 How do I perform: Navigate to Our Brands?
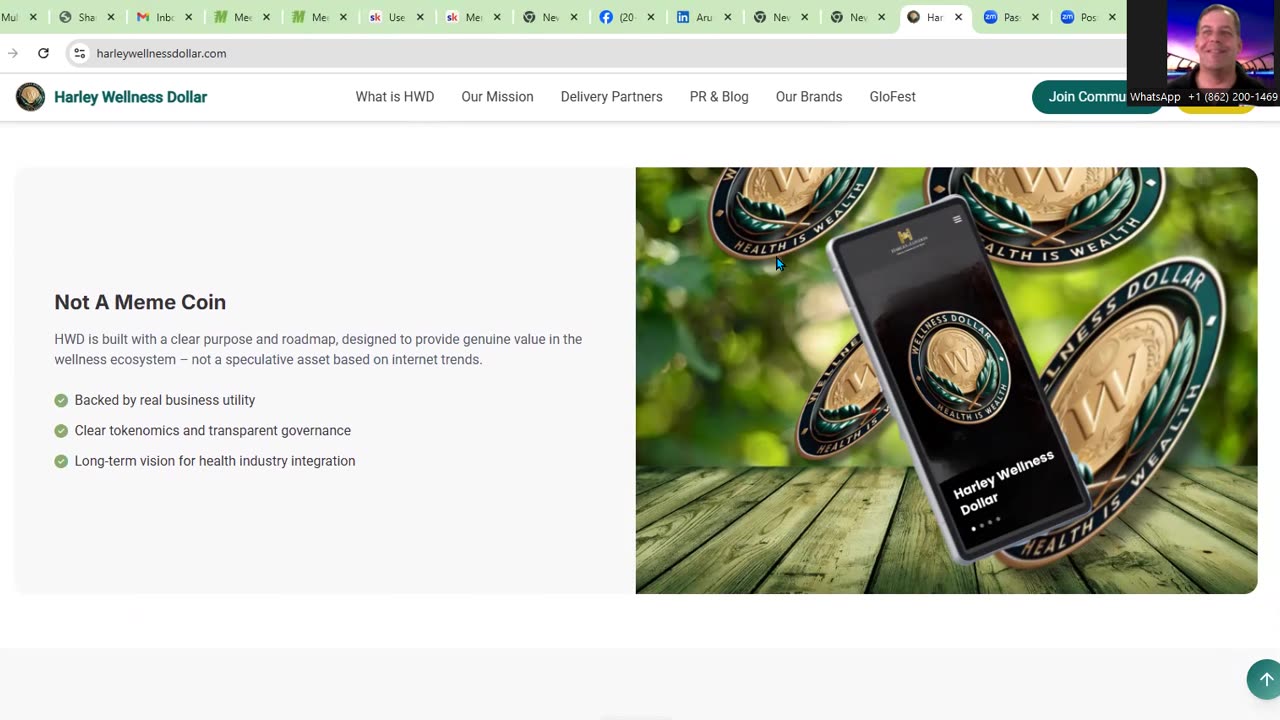pyautogui.click(x=809, y=97)
